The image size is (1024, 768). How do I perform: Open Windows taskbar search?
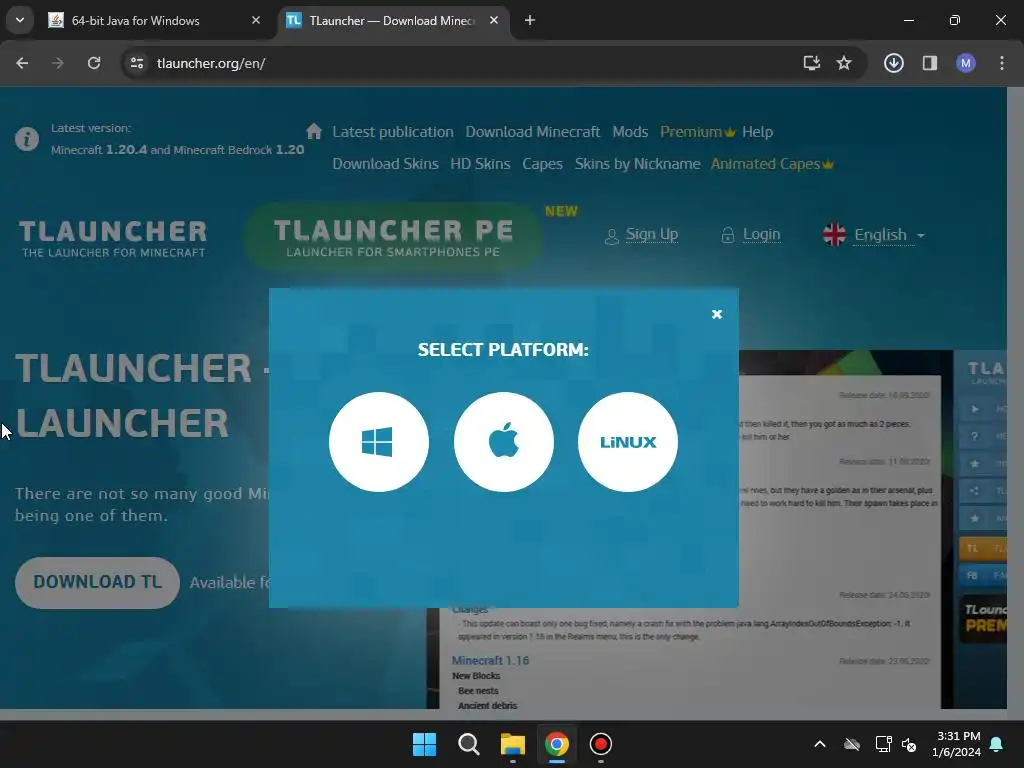coord(468,744)
